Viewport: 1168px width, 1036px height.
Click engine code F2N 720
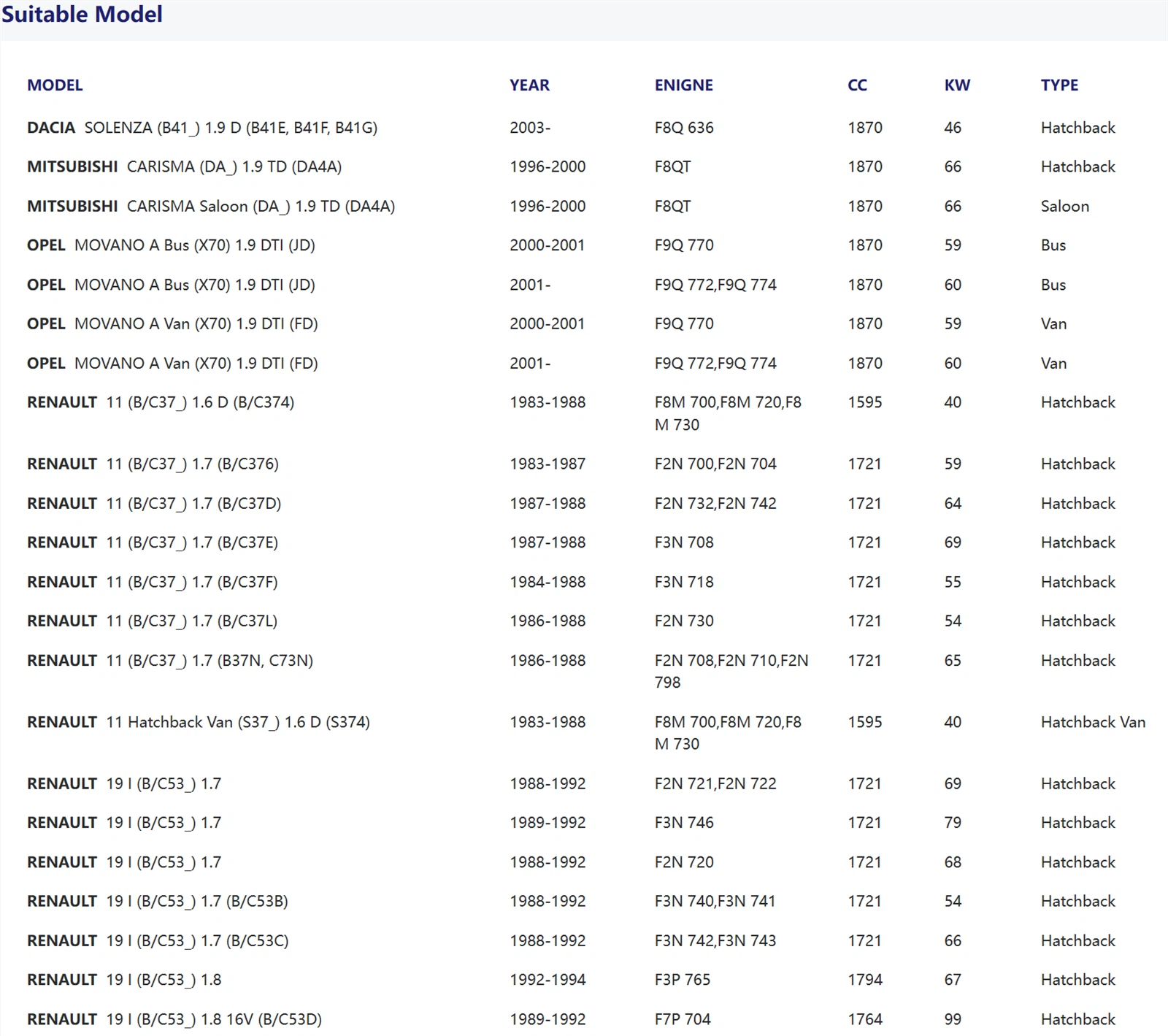(x=684, y=862)
